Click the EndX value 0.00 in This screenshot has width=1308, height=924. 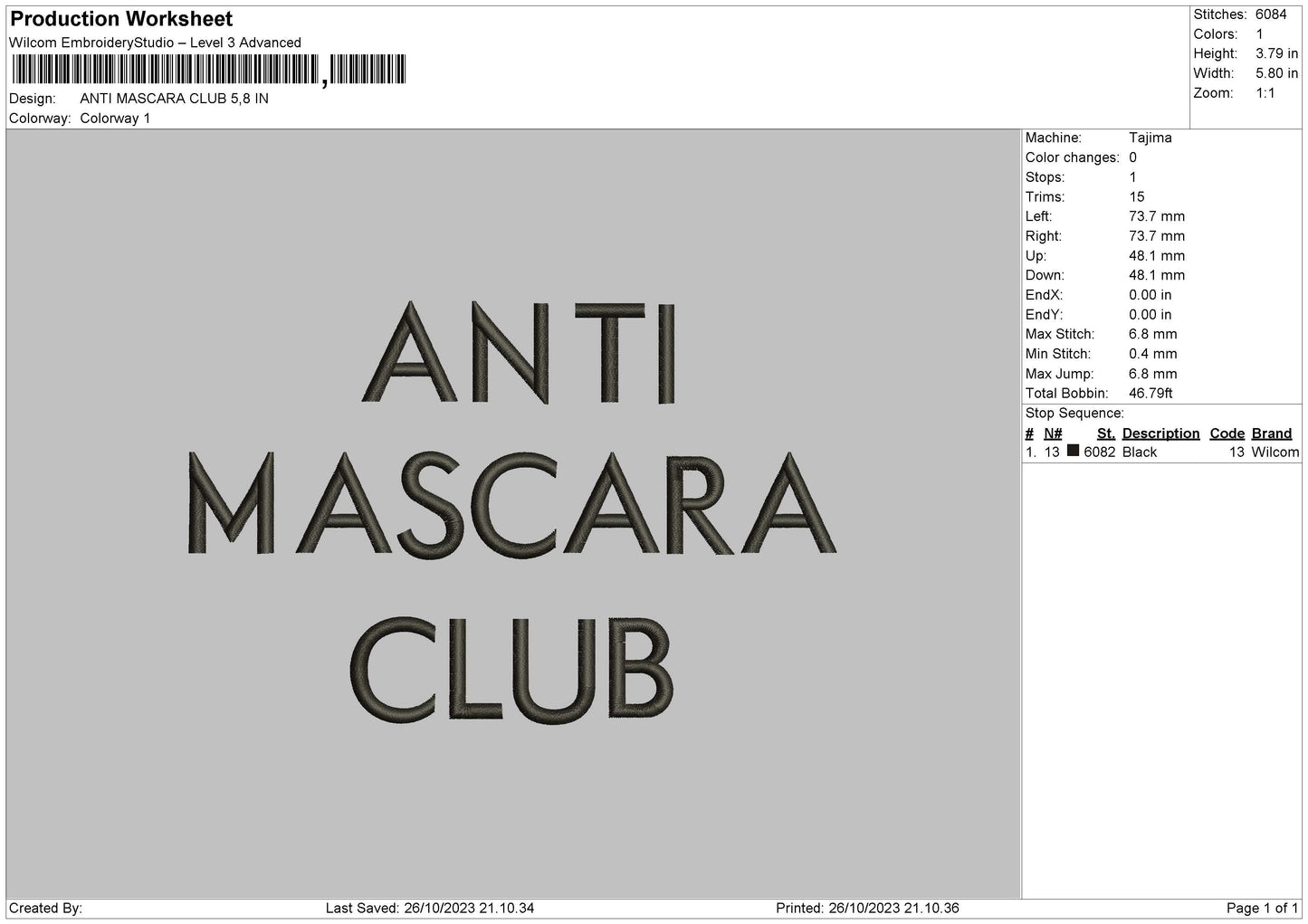1150,295
